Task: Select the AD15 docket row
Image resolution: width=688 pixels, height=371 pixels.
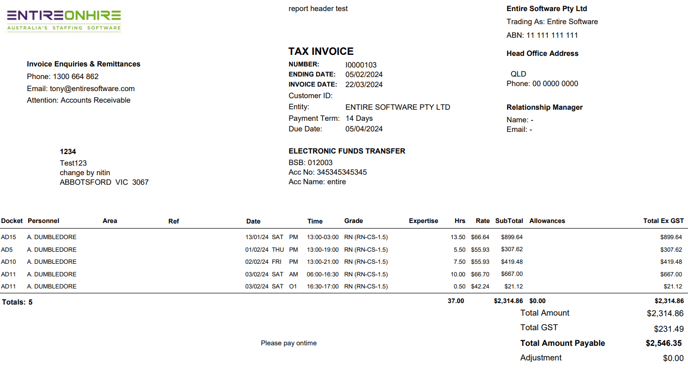Action: tap(342, 237)
